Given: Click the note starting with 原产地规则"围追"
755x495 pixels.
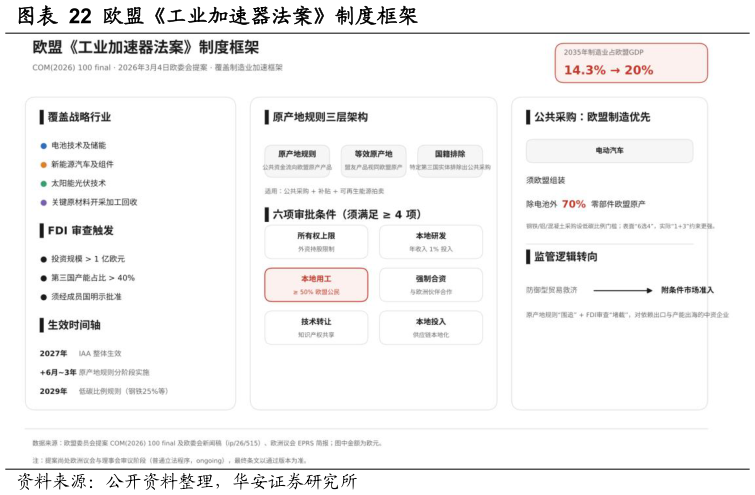Looking at the screenshot, I should [627, 315].
